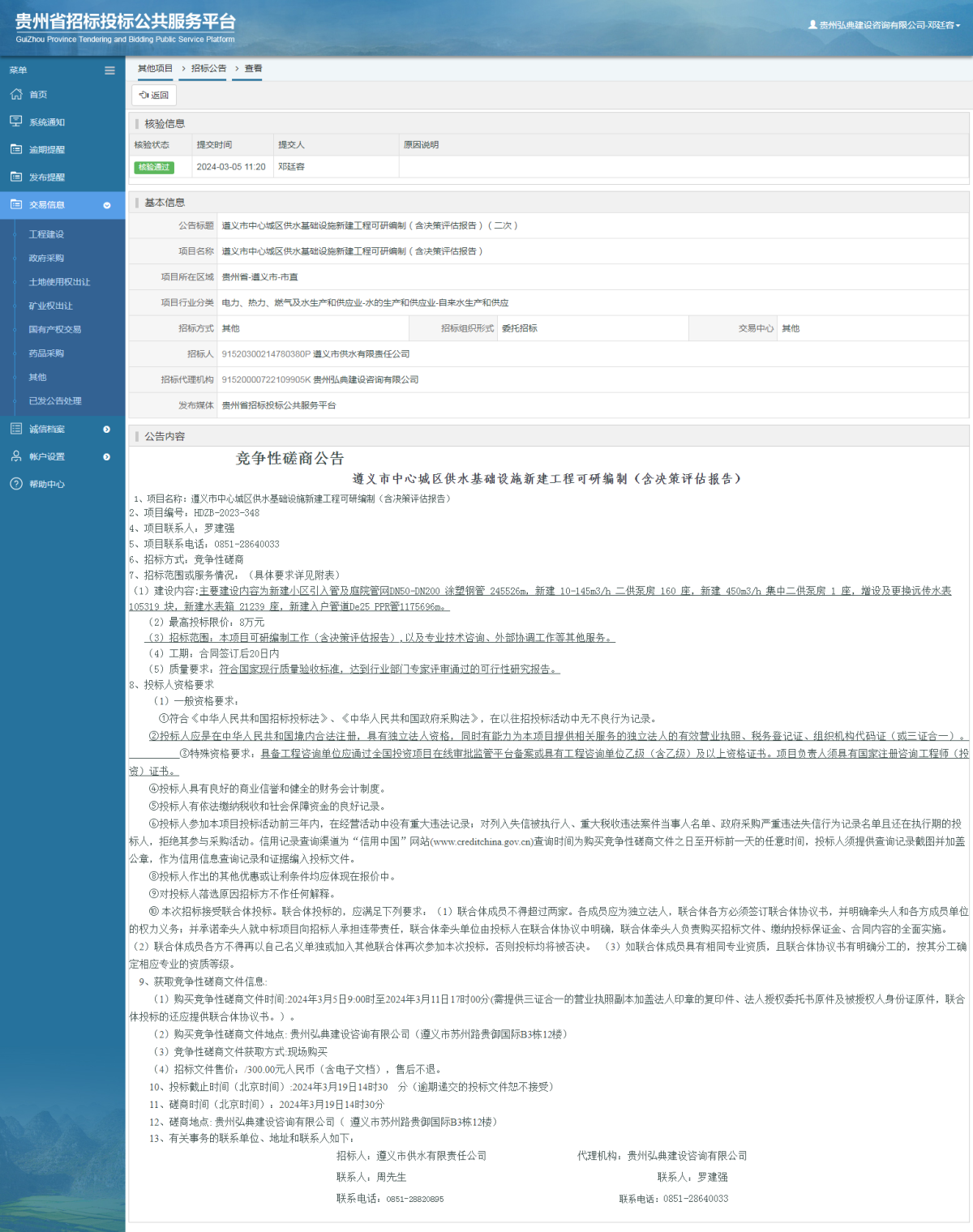Click the 帐户设置 account settings icon
Viewport: 973px width, 1232px height.
[x=17, y=456]
